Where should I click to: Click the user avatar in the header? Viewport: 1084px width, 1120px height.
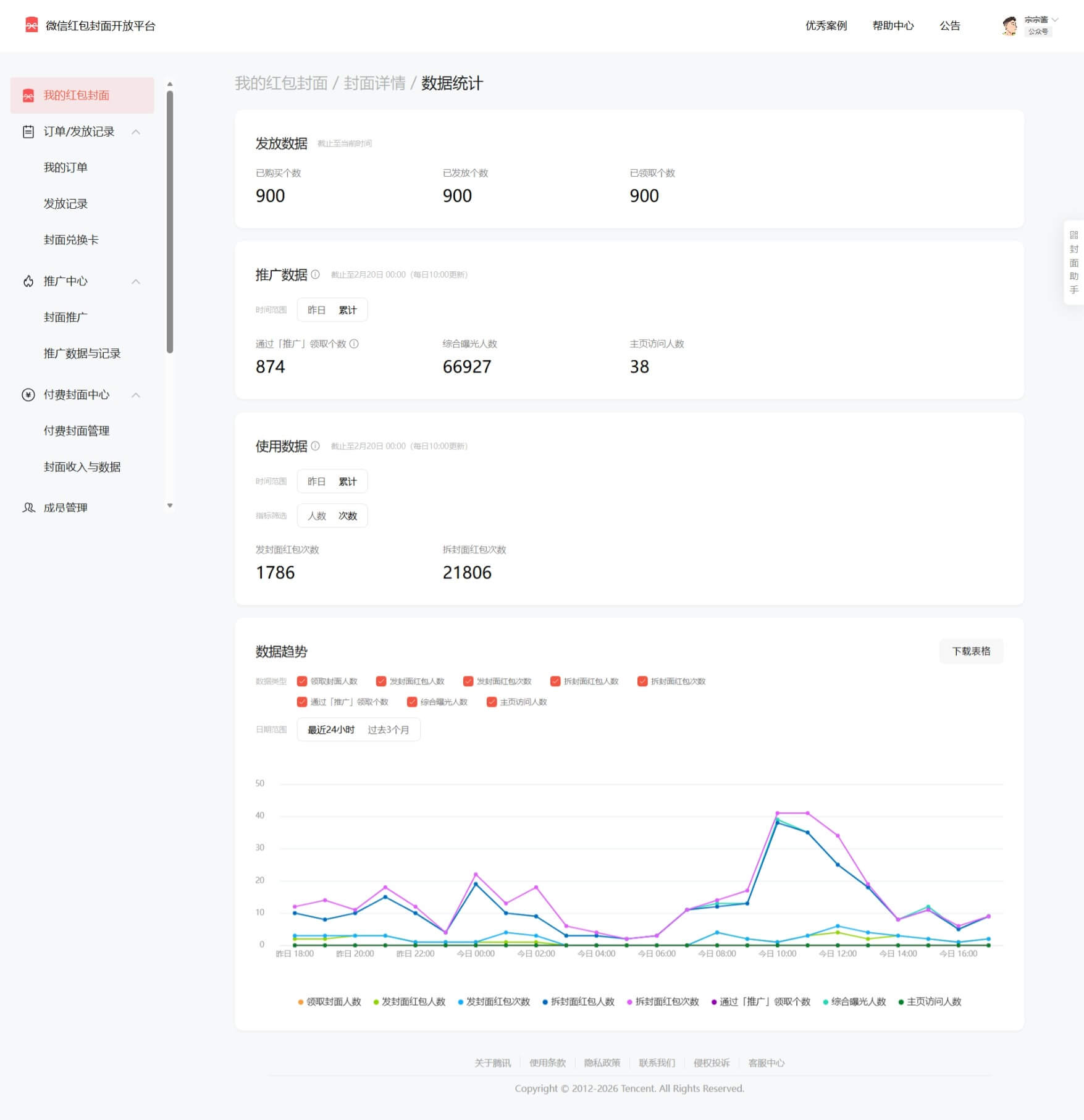coord(1009,26)
